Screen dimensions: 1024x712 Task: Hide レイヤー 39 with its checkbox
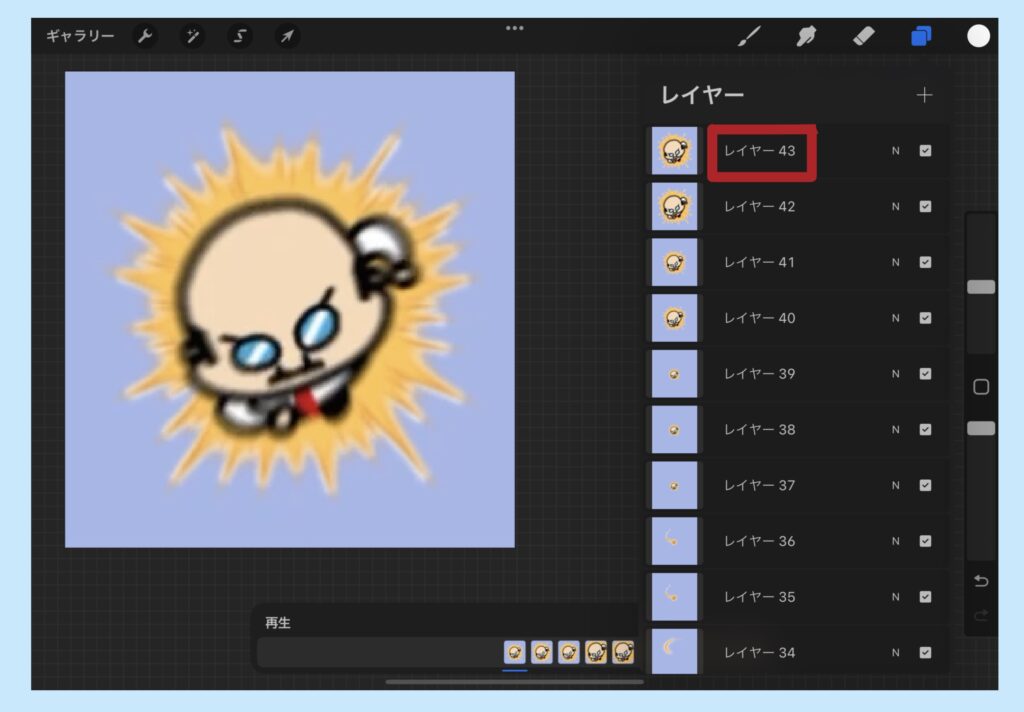click(x=925, y=374)
